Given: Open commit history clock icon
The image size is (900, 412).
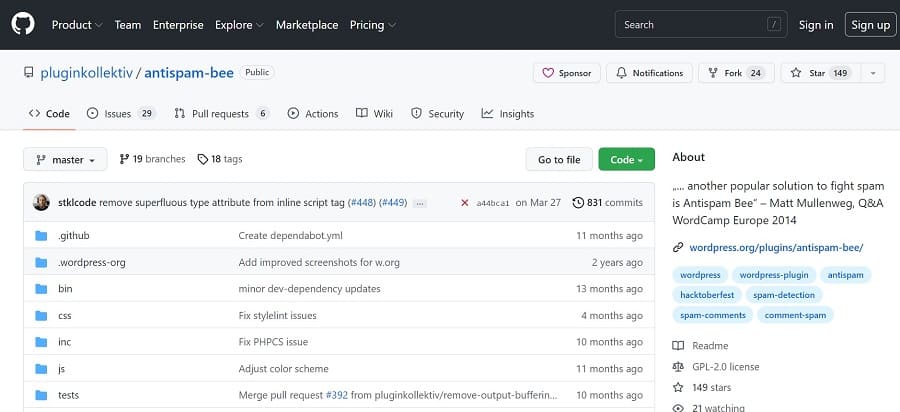Looking at the screenshot, I should (x=578, y=203).
